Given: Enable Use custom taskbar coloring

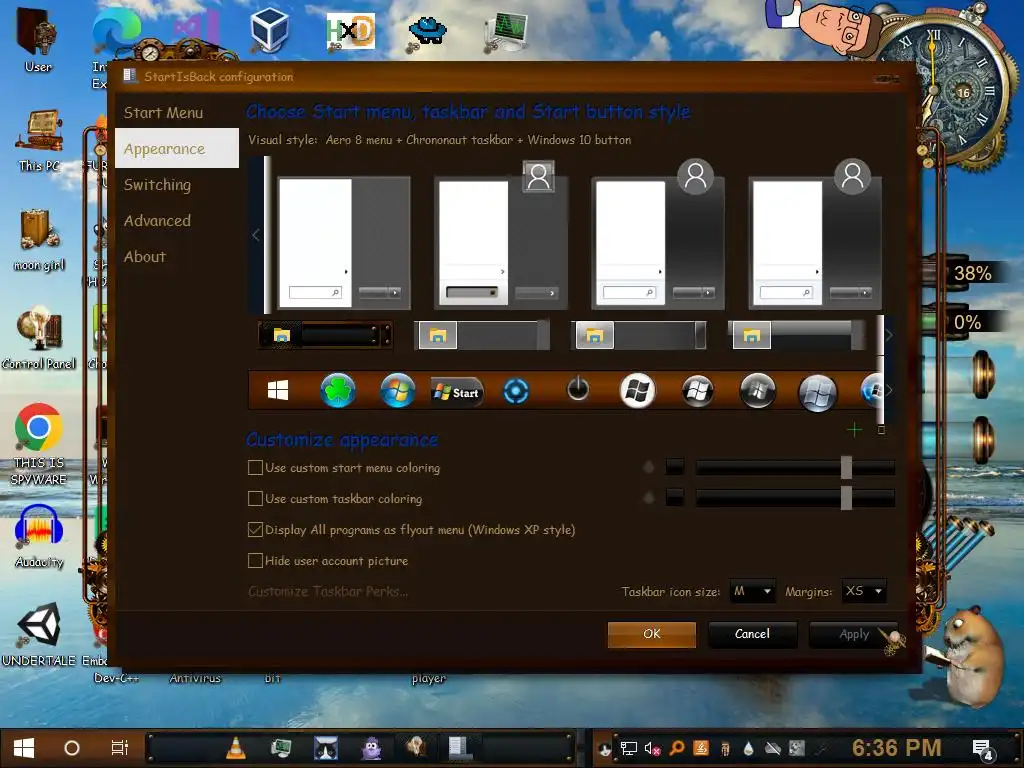Looking at the screenshot, I should (x=335, y=499).
